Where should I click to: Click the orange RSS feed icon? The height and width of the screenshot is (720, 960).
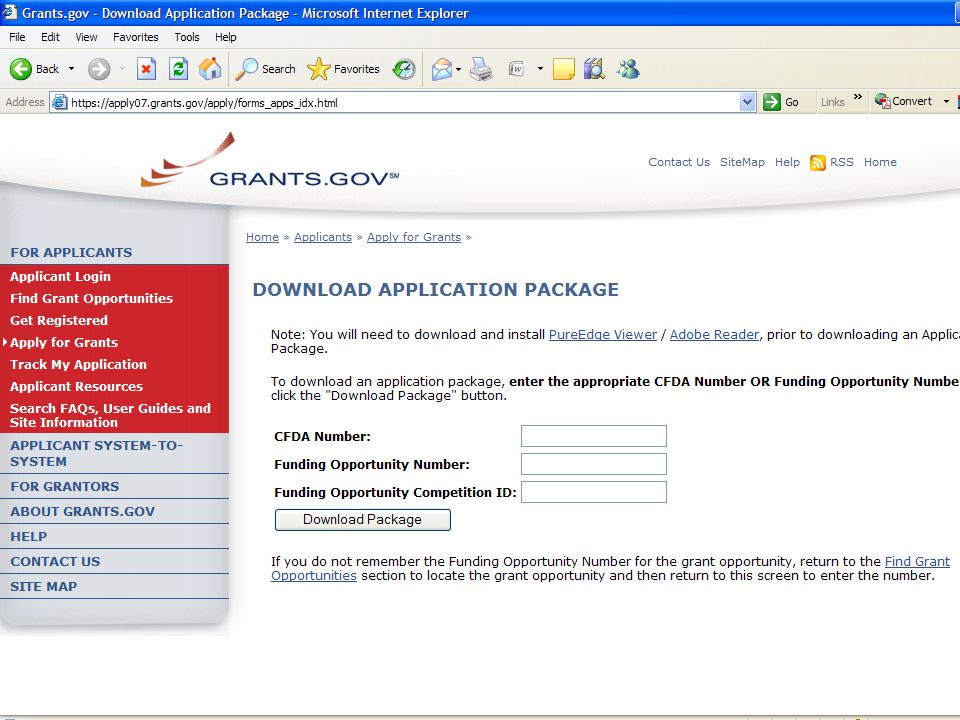(817, 163)
